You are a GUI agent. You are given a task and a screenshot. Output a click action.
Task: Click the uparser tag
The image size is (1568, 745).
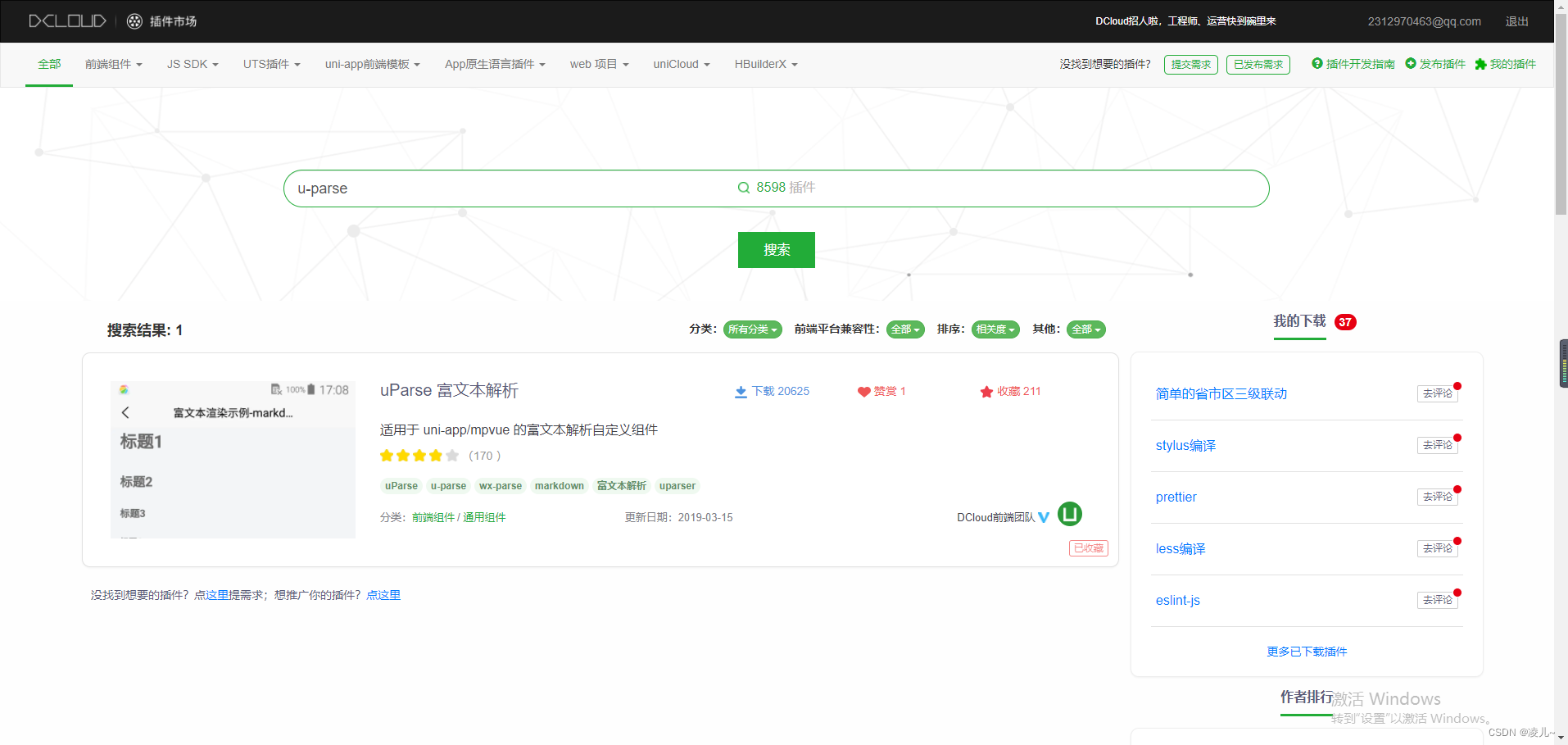678,486
